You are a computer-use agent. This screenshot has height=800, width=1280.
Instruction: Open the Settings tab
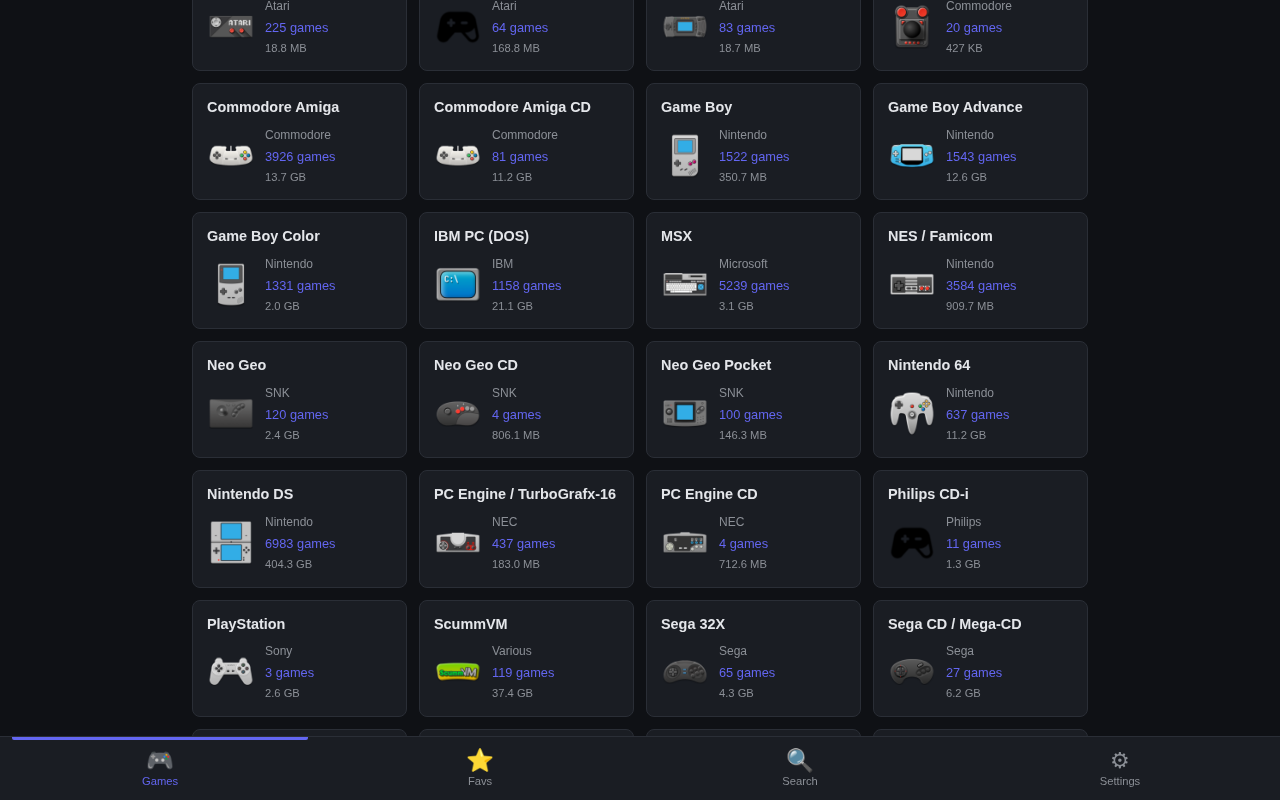pyautogui.click(x=1120, y=768)
